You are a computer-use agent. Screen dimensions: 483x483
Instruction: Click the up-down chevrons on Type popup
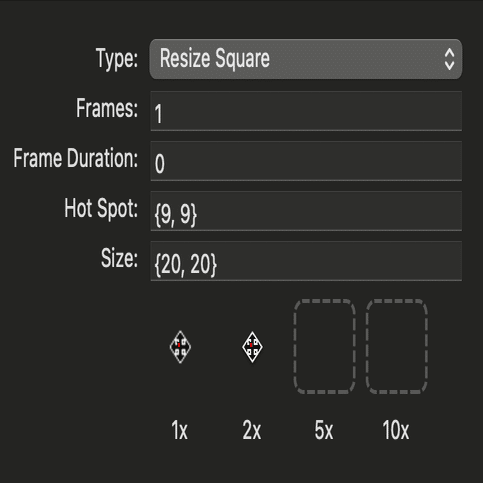(449, 59)
